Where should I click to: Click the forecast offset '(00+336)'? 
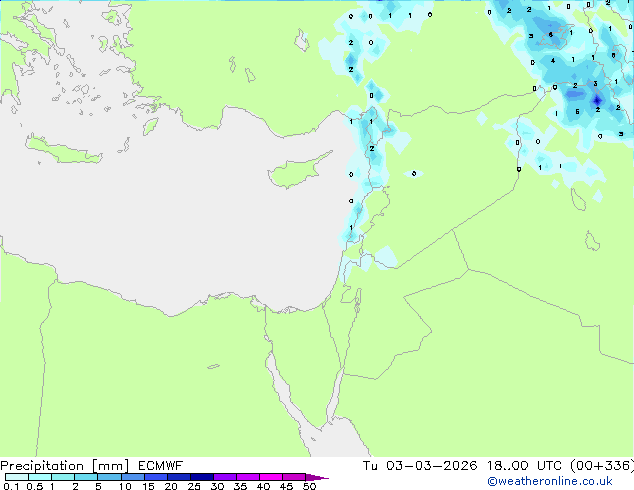(x=602, y=466)
